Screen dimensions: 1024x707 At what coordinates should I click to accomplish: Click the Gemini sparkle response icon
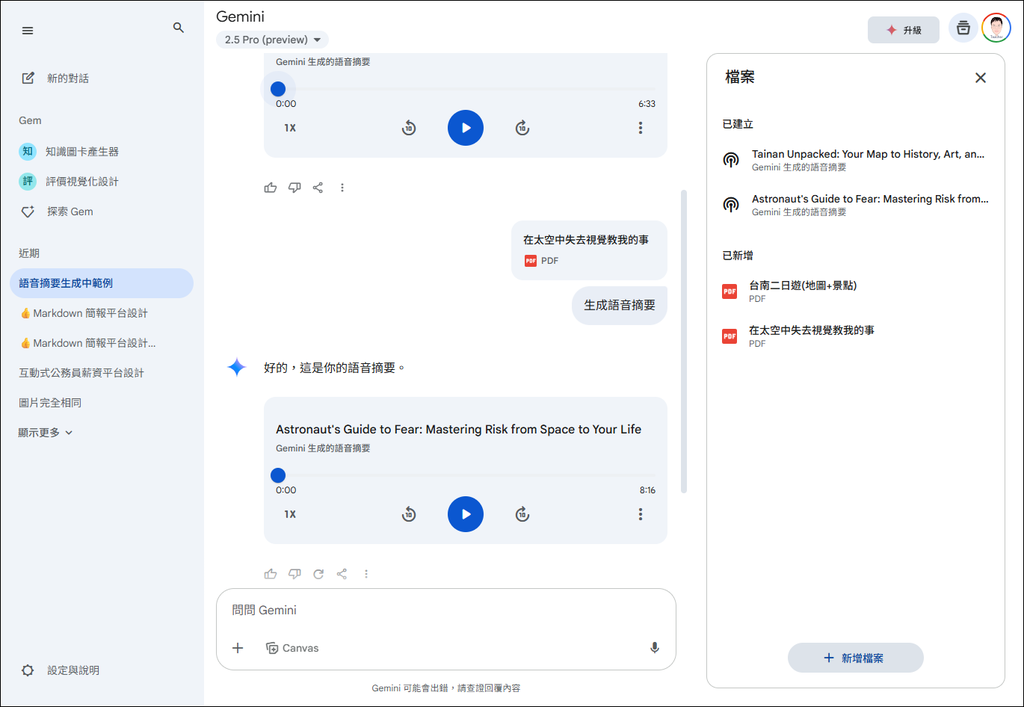click(236, 368)
